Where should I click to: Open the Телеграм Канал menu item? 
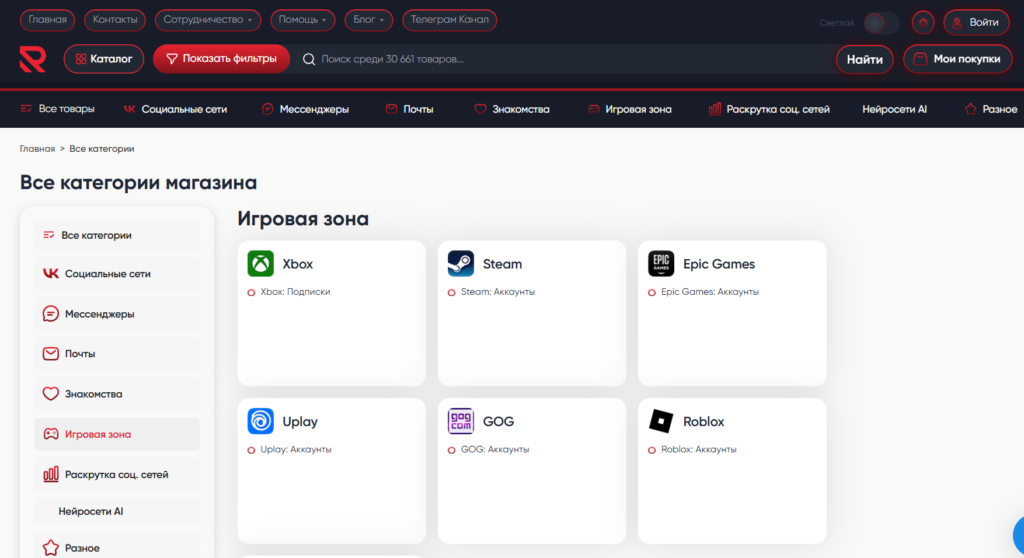pyautogui.click(x=449, y=20)
